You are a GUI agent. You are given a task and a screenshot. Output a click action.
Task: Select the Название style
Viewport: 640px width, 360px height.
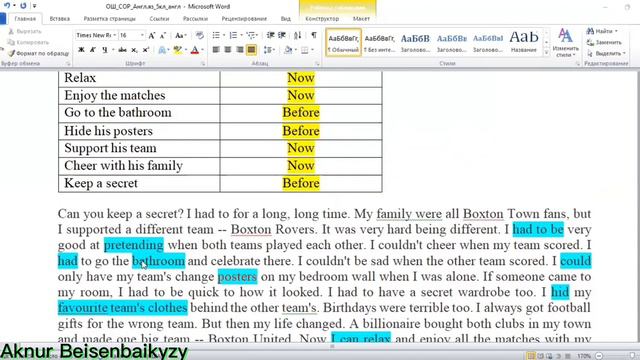pyautogui.click(x=524, y=42)
